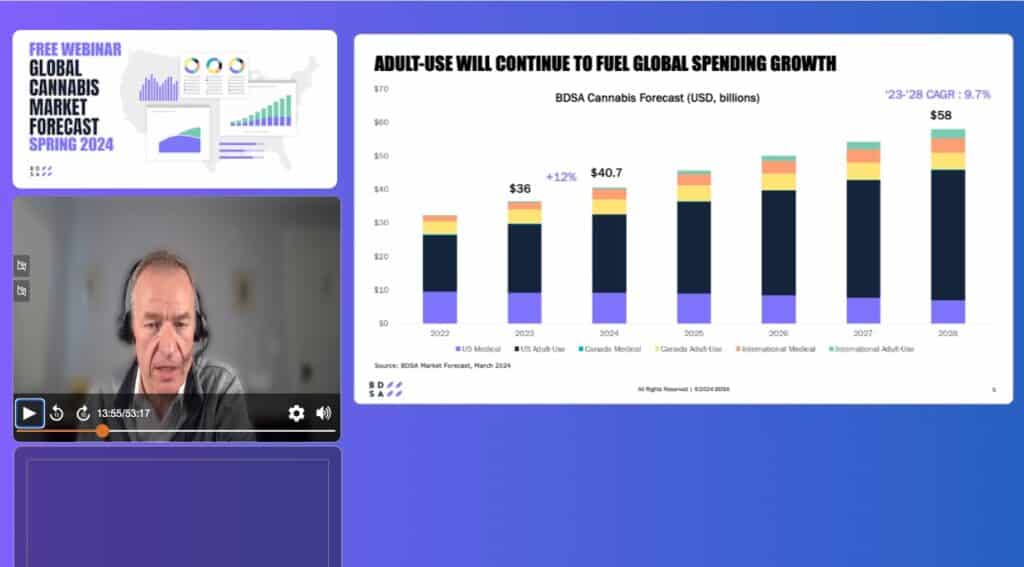Mute the video with speaker icon
This screenshot has height=567, width=1024.
tap(324, 413)
